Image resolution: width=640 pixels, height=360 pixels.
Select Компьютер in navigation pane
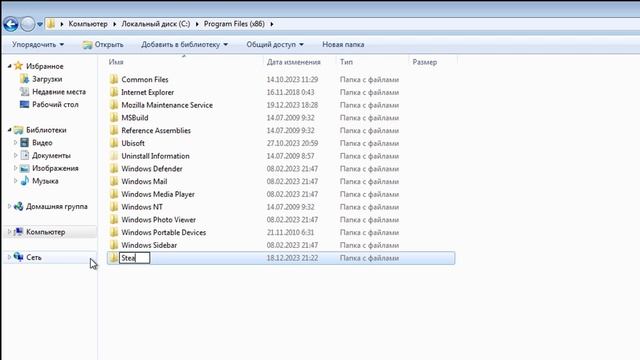point(46,232)
